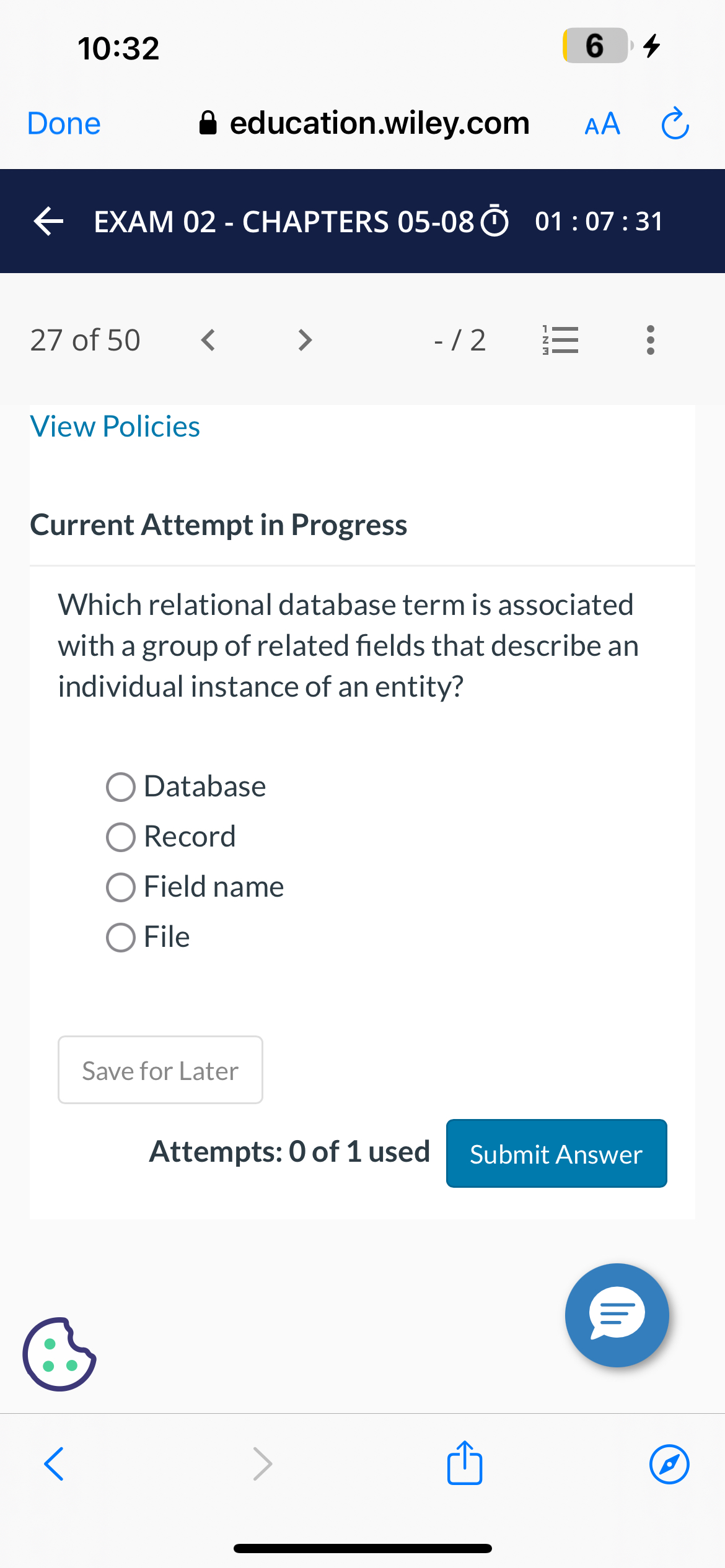Open the View Policies link
The width and height of the screenshot is (725, 1568).
[115, 426]
